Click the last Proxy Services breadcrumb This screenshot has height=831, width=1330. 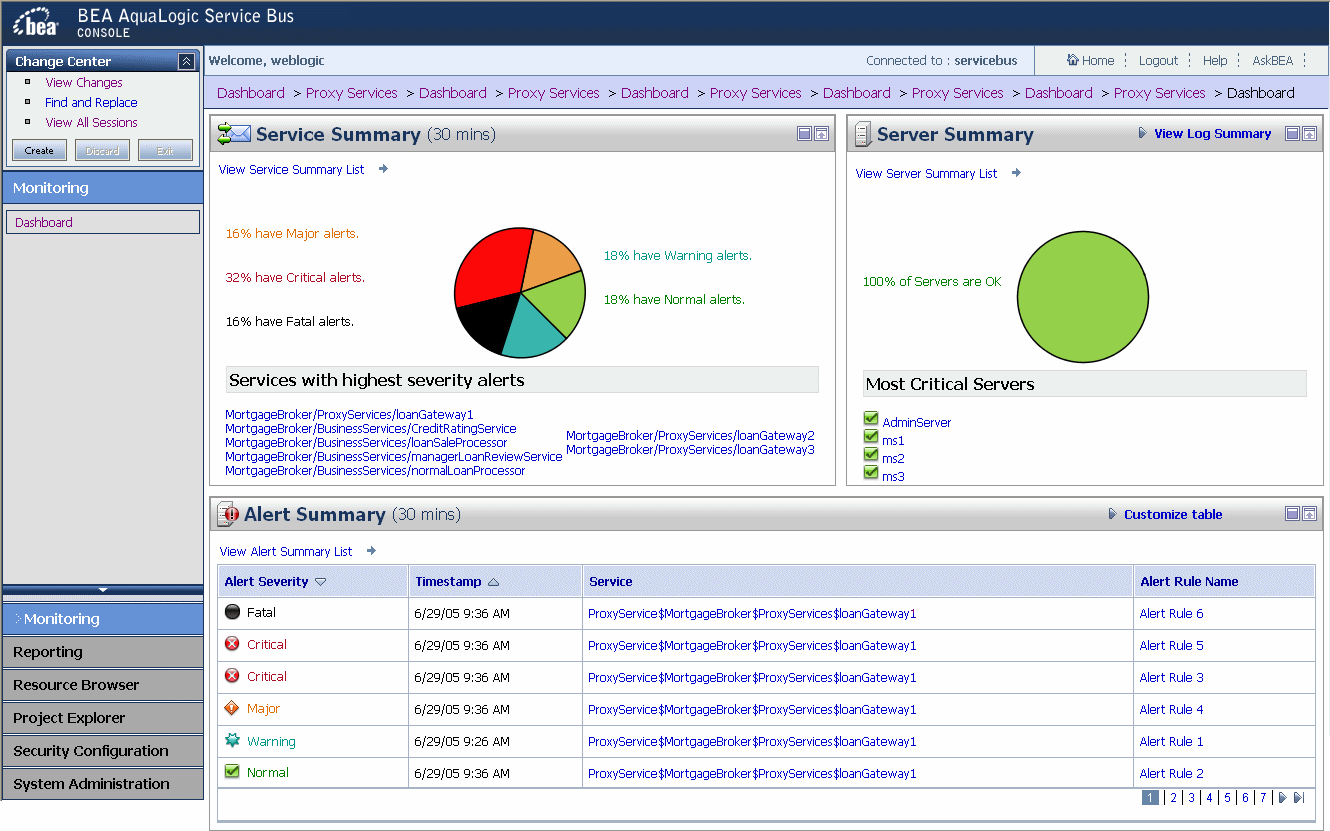pyautogui.click(x=1160, y=93)
